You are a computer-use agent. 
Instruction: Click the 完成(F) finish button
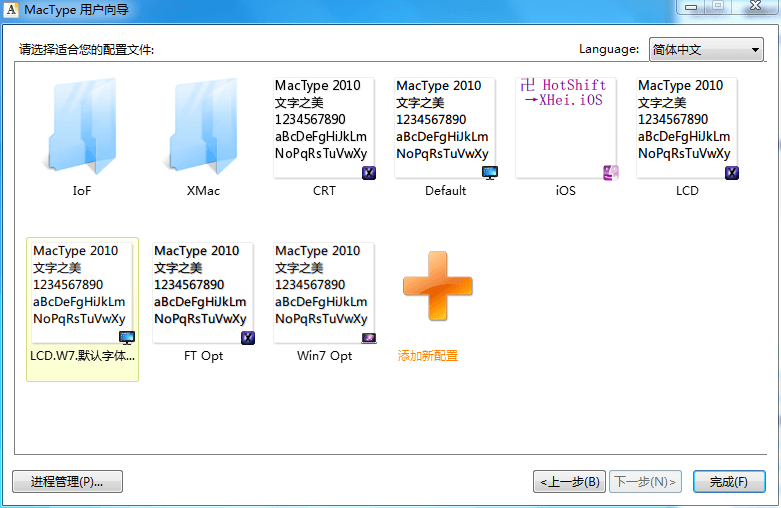729,482
